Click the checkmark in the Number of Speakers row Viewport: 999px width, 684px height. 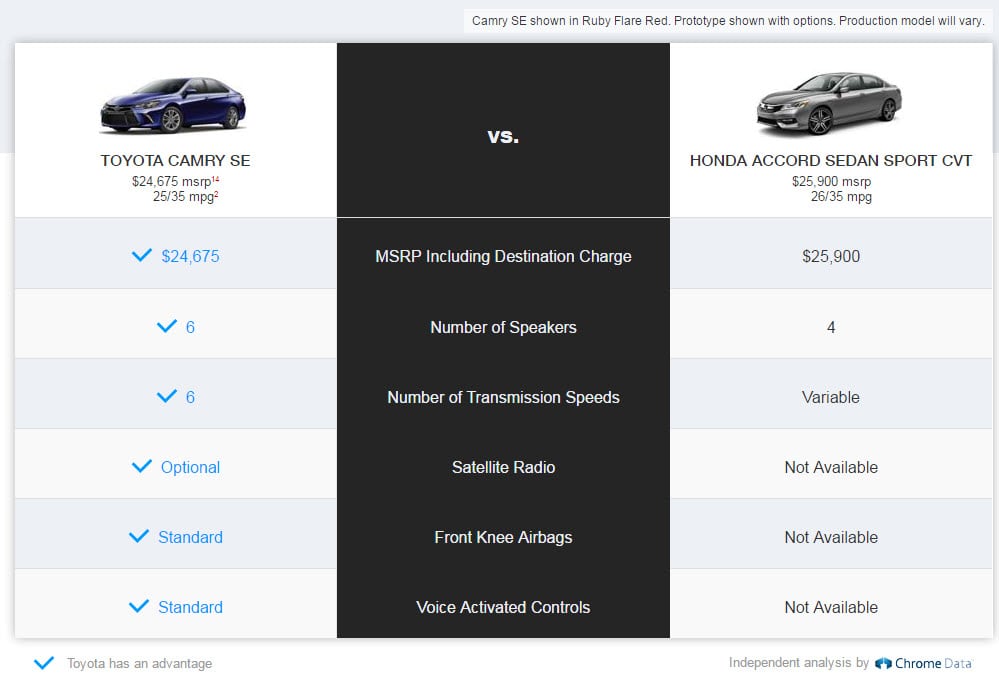click(x=167, y=326)
